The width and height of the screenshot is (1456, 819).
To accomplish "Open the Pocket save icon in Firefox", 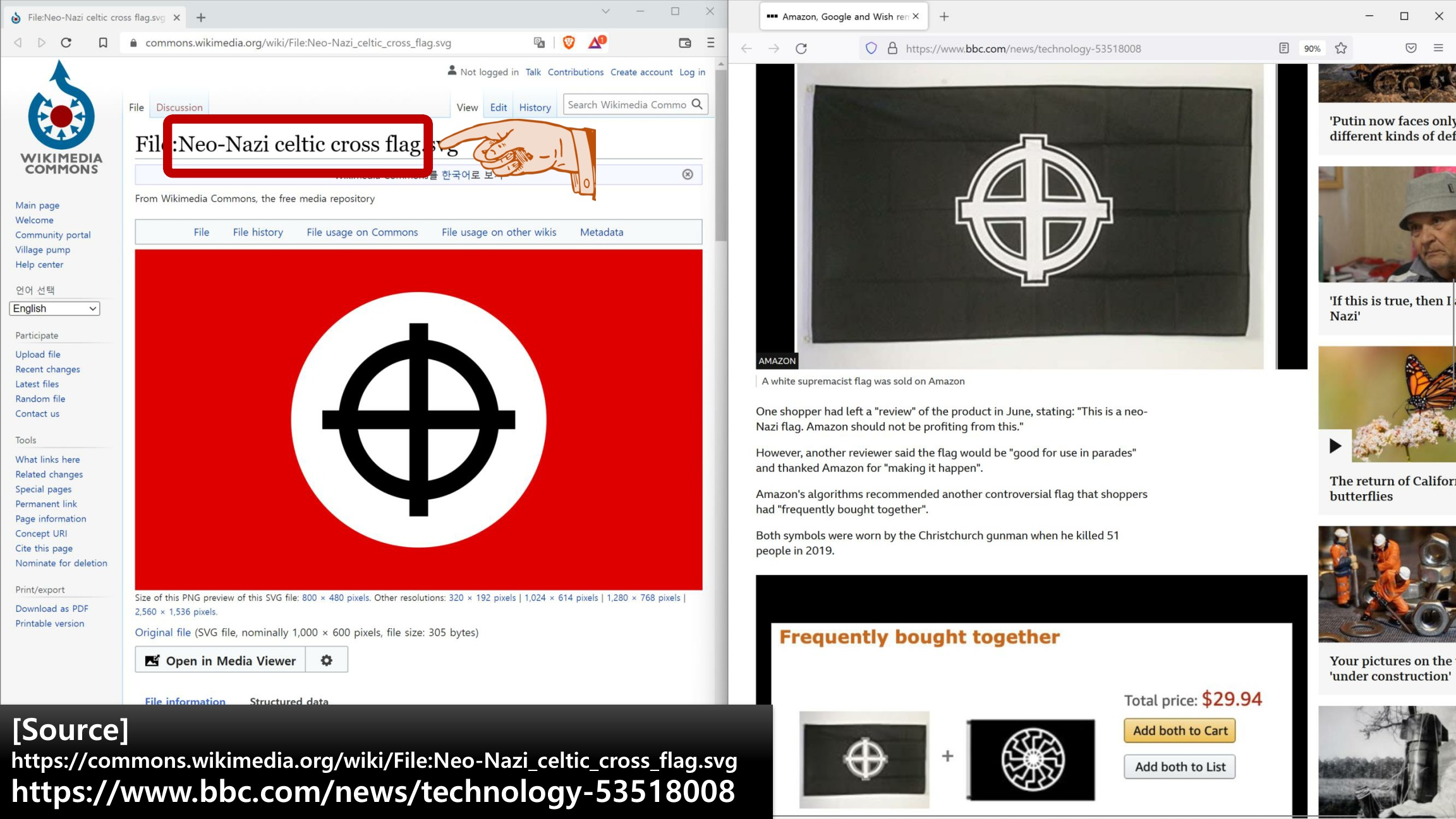I will coord(1411,48).
